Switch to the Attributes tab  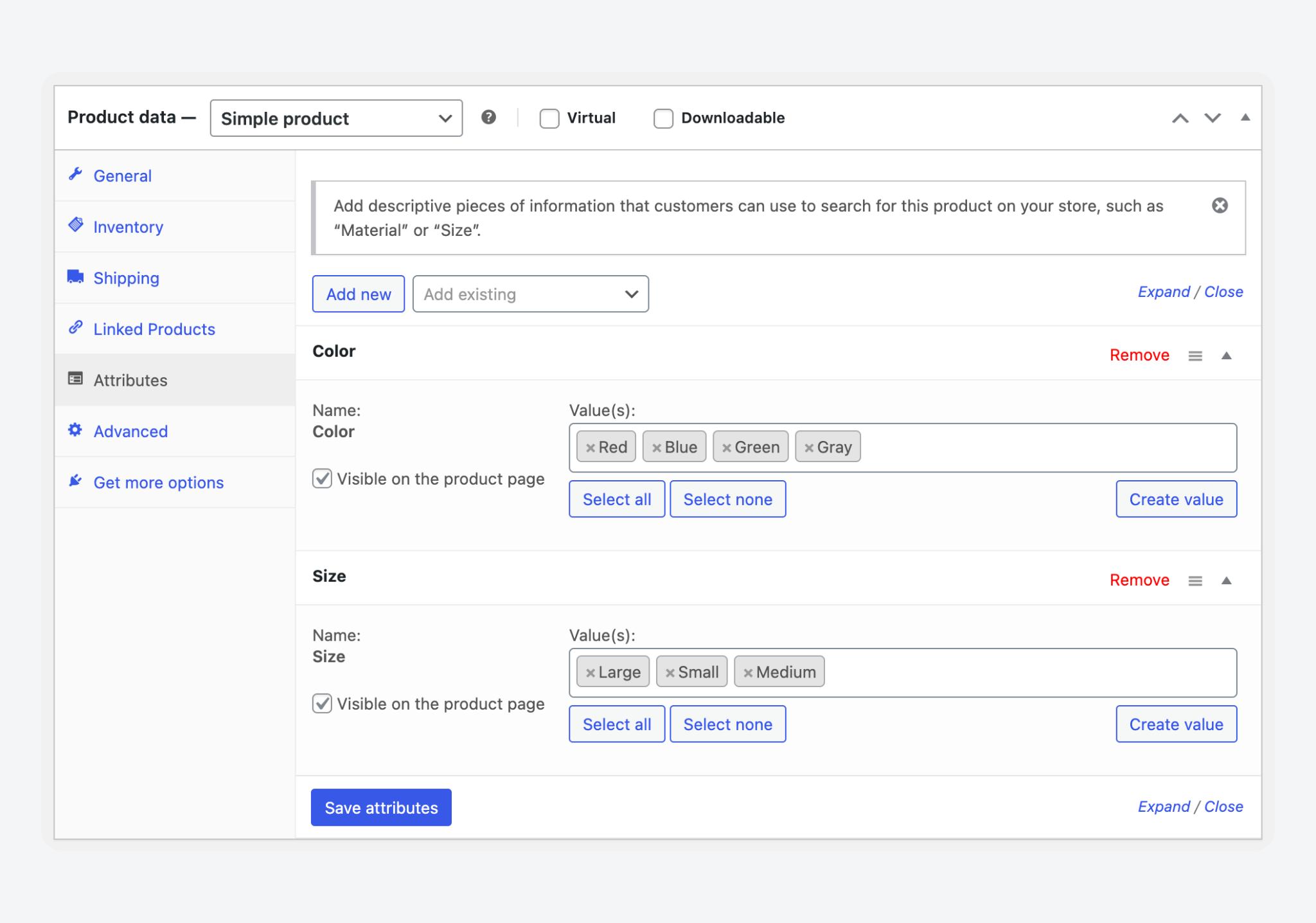tap(130, 379)
